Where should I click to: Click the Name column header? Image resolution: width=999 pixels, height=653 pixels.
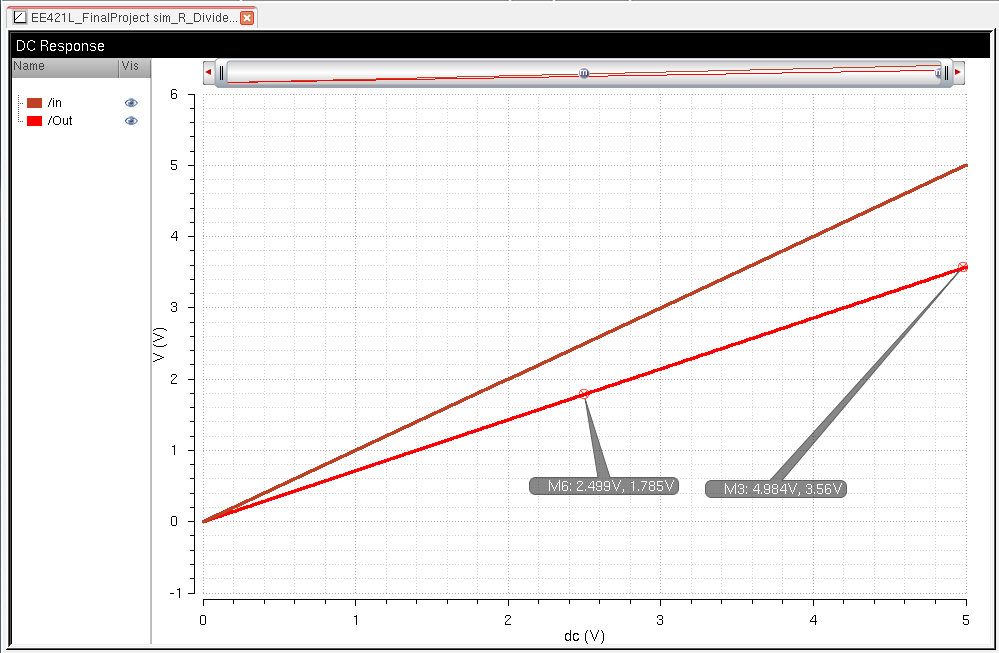65,67
